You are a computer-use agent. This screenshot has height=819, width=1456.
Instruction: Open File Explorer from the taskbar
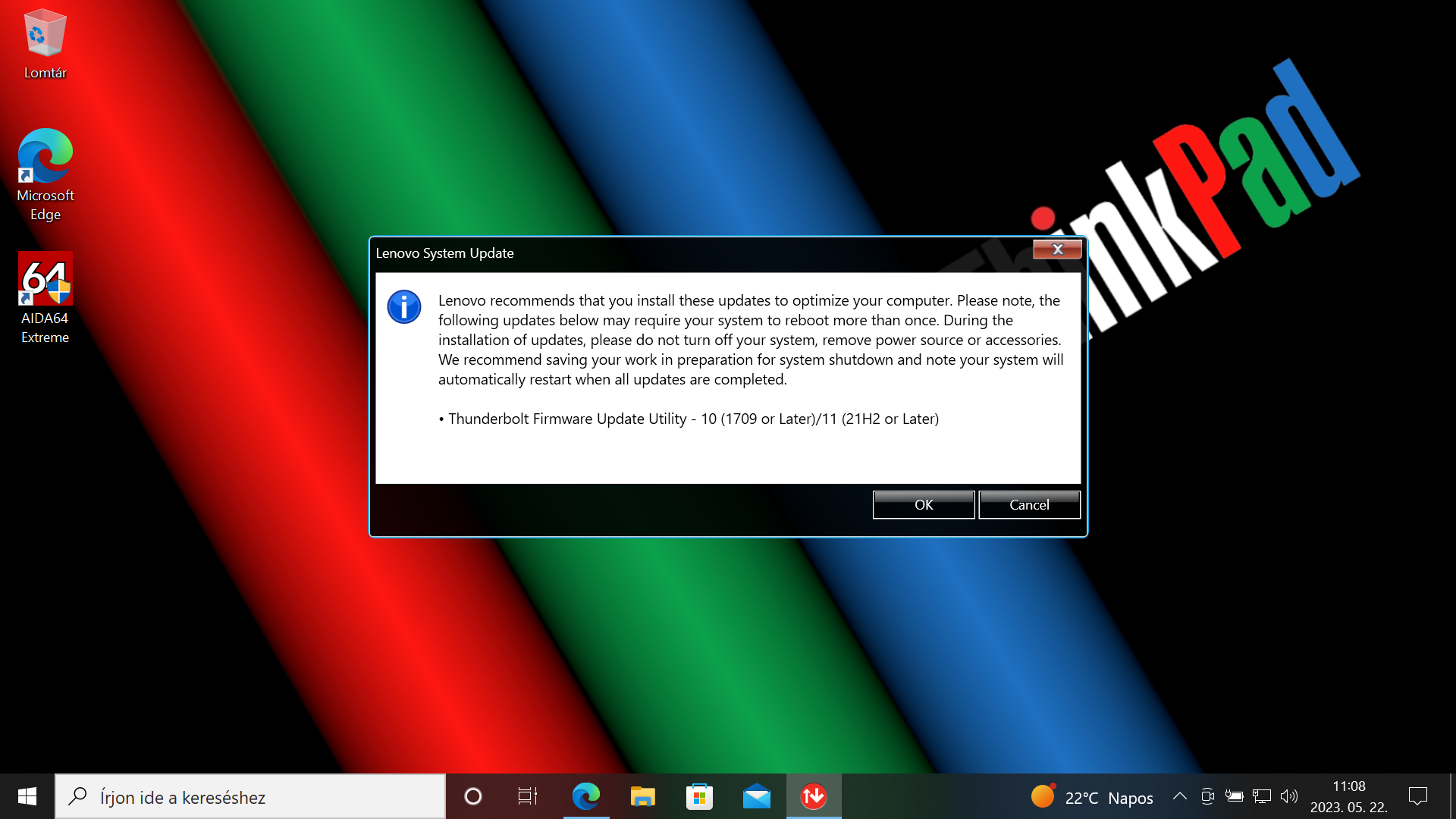(x=643, y=796)
